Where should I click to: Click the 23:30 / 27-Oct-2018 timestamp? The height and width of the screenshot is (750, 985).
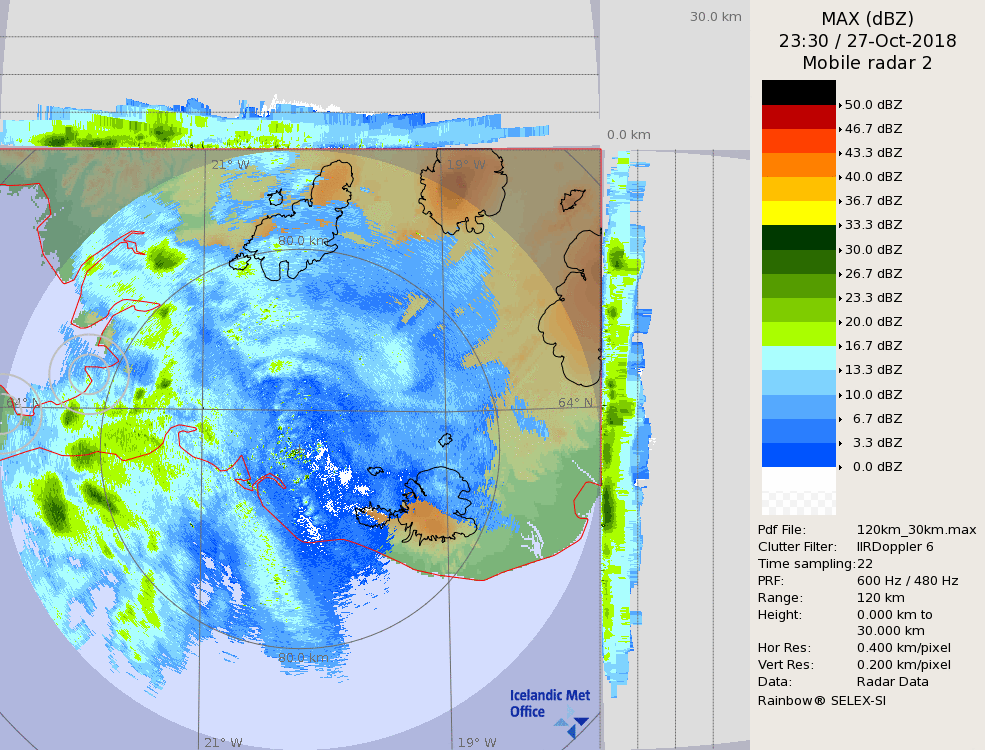click(x=867, y=41)
